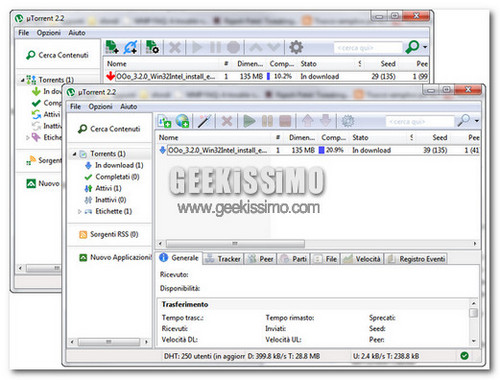Sort by Seed column in front window
This screenshot has height=380, width=500.
pyautogui.click(x=439, y=137)
